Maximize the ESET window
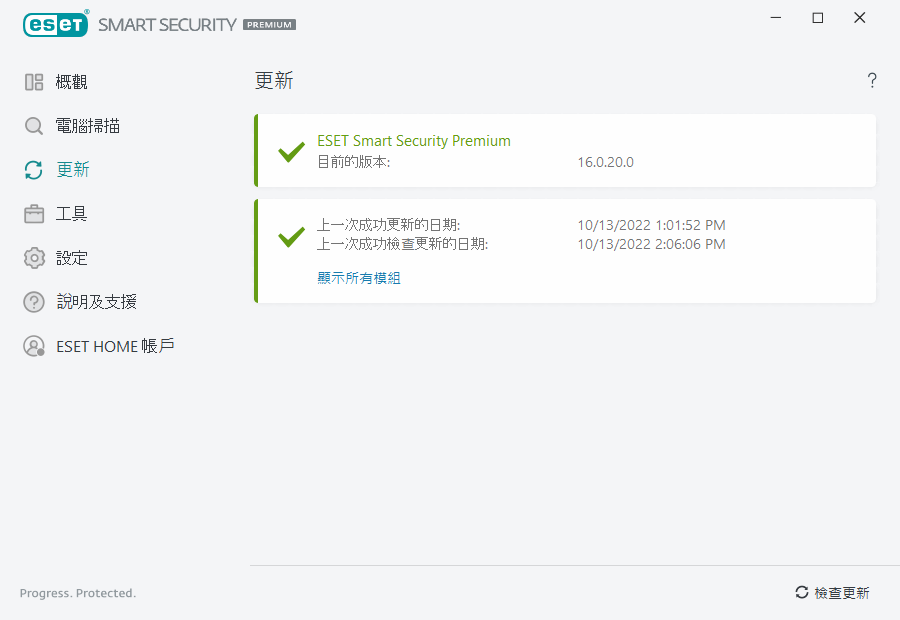Screen dimensions: 900x620 (818, 18)
